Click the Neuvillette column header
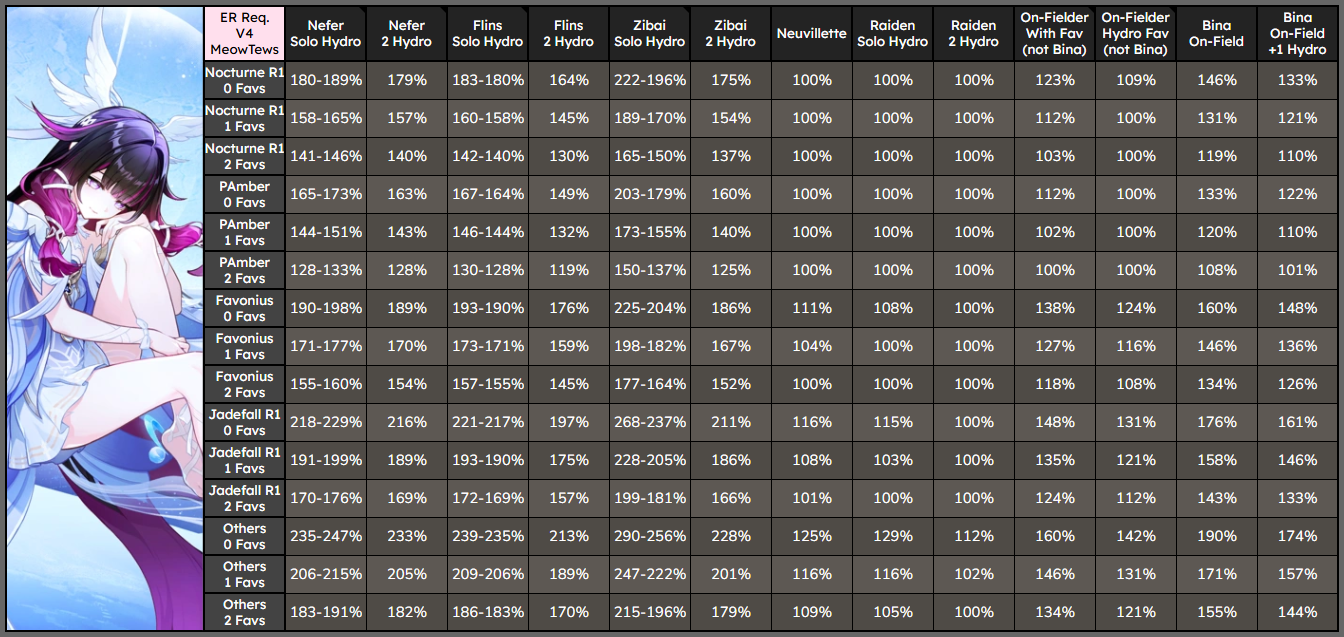 (x=811, y=34)
